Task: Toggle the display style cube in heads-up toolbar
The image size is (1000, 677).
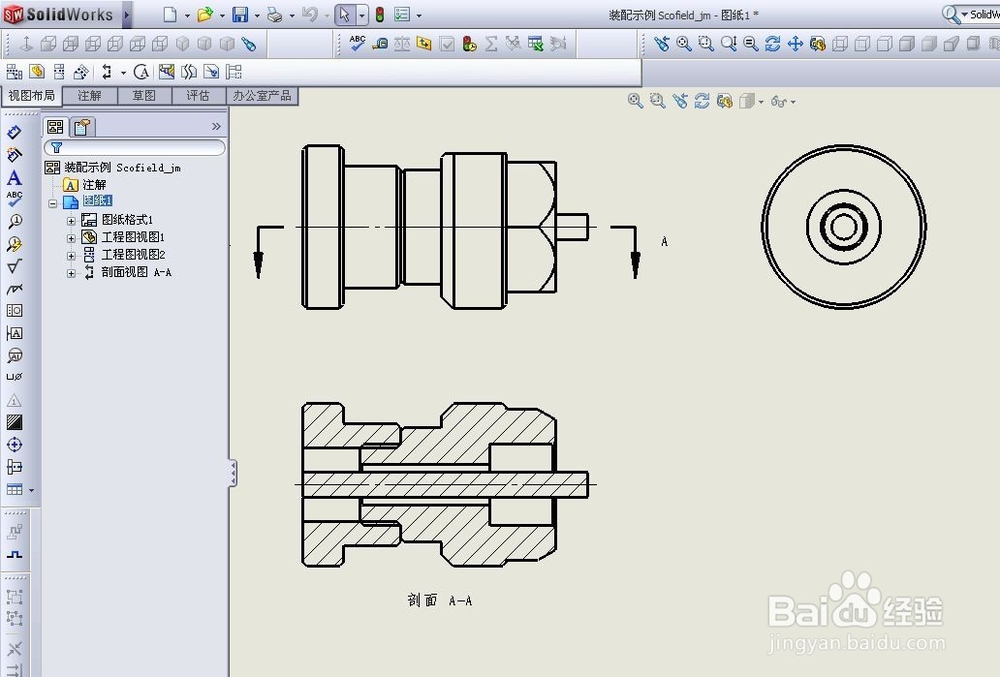Action: click(747, 101)
